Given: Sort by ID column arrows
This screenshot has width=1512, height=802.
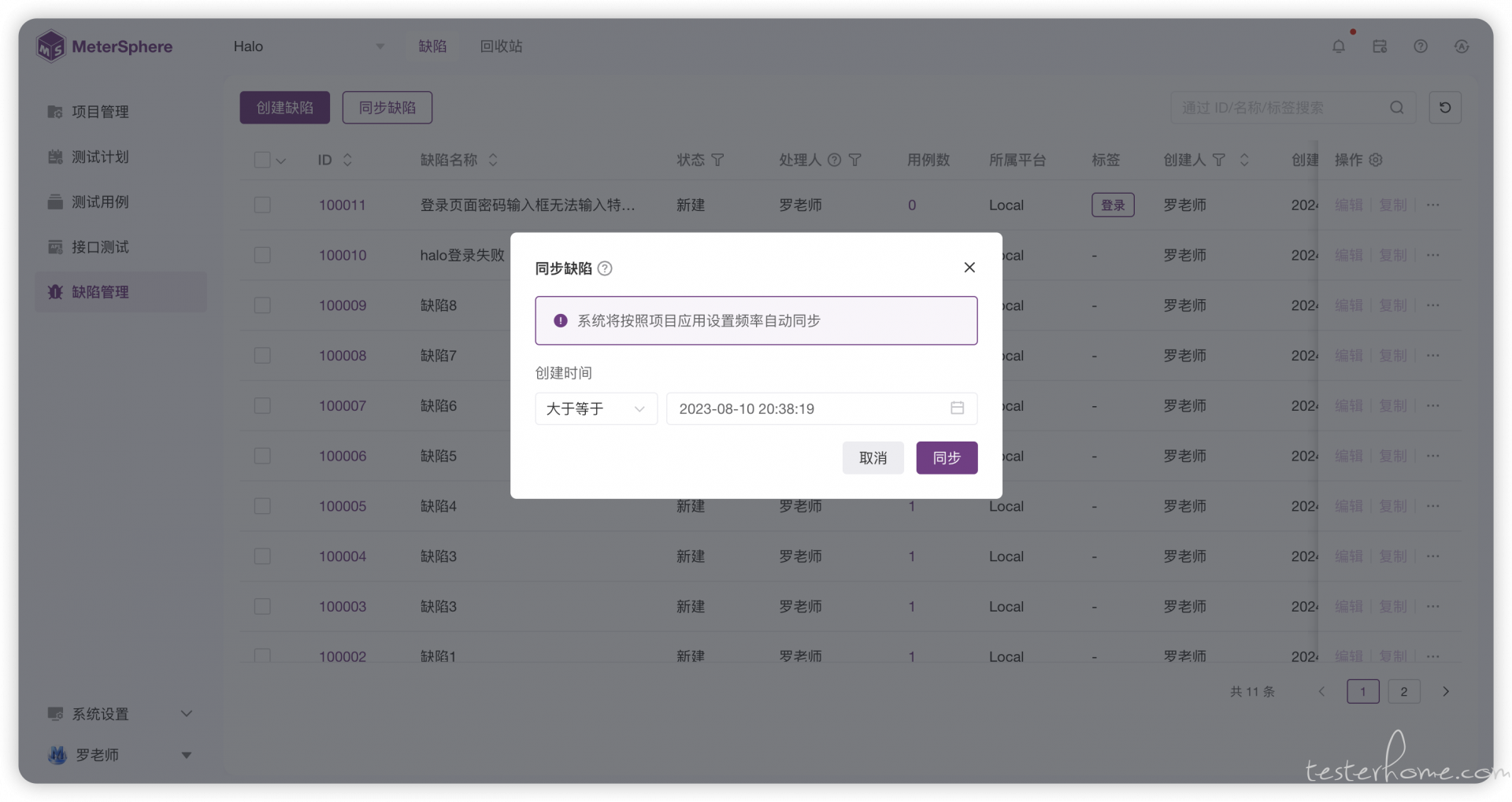Looking at the screenshot, I should pyautogui.click(x=347, y=160).
